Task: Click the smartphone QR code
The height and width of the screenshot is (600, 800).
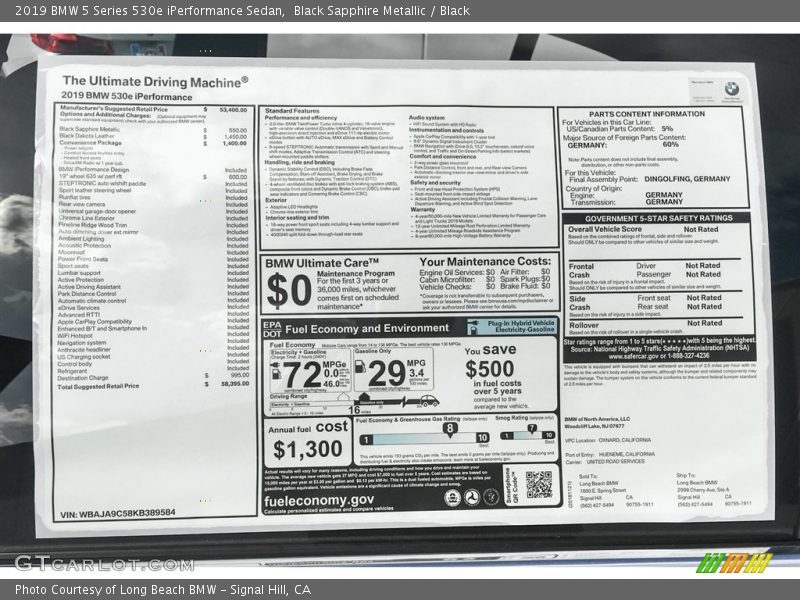Action: (x=538, y=485)
